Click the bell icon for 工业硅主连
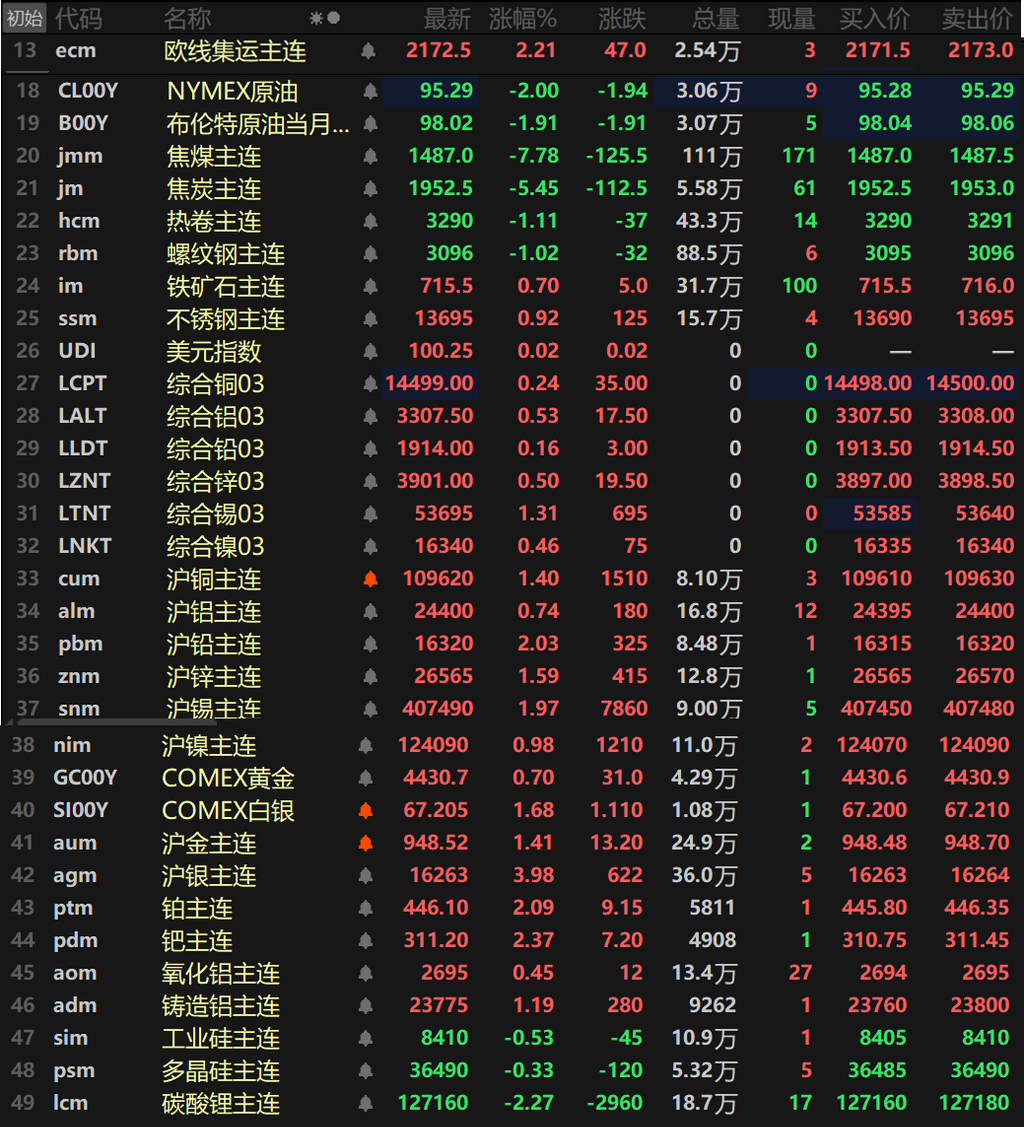1024x1127 pixels. point(365,1039)
